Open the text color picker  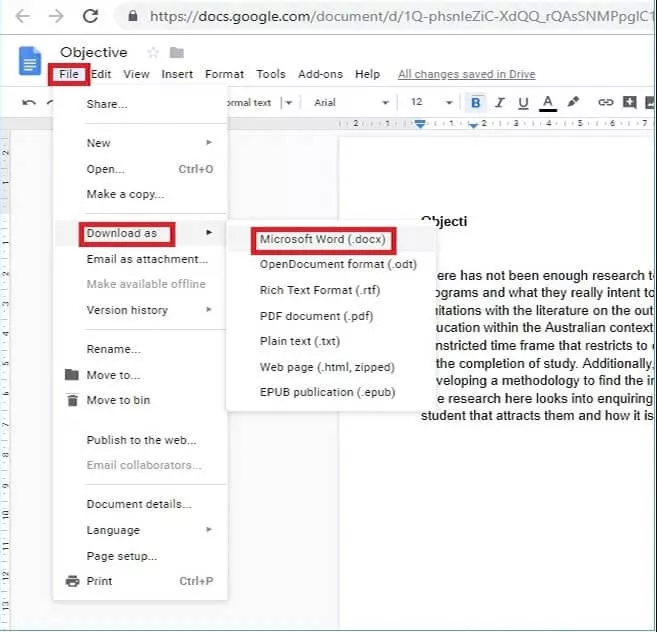pos(548,102)
